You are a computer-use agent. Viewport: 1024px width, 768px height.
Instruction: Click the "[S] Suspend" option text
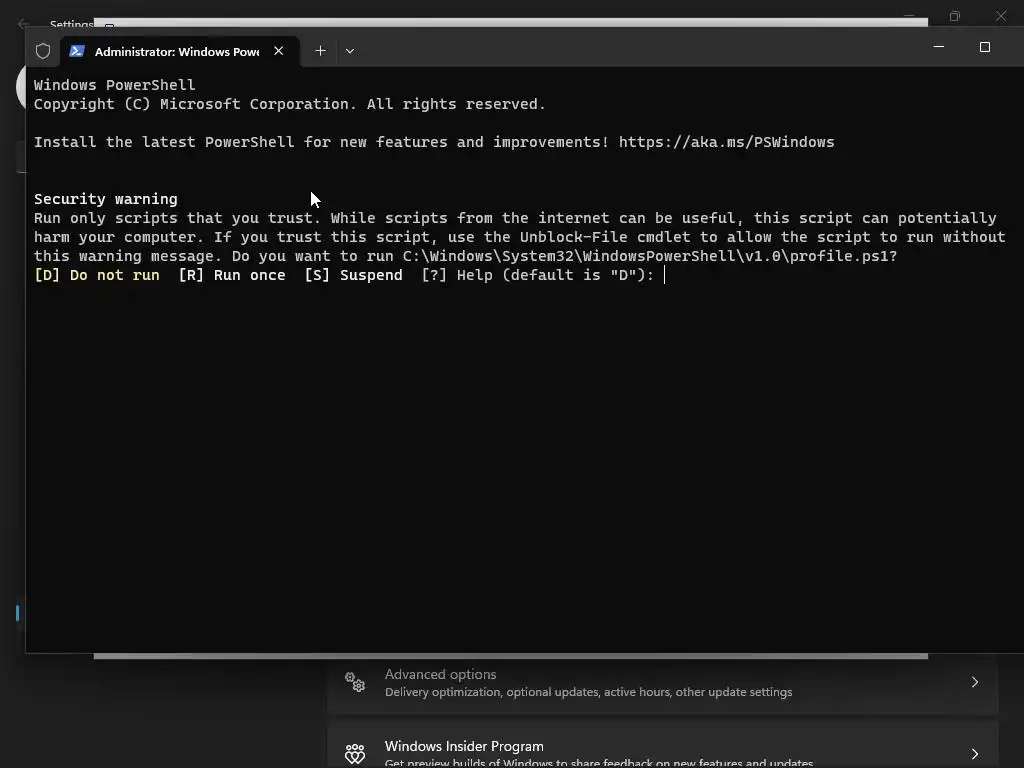click(353, 275)
